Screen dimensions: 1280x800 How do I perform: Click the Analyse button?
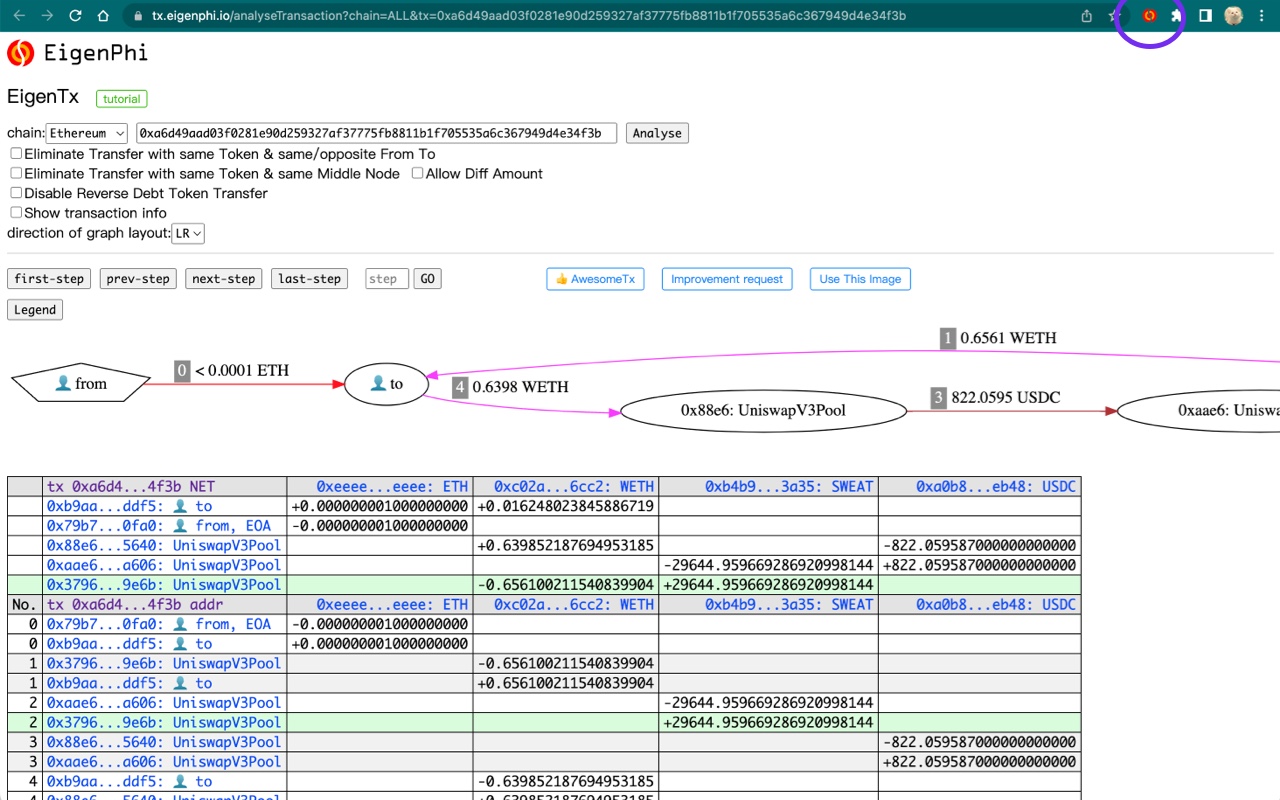coord(657,133)
